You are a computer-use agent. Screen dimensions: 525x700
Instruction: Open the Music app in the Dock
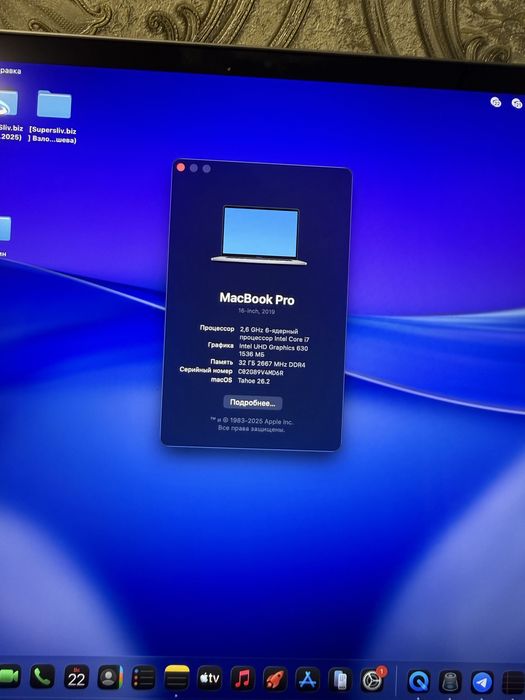click(x=242, y=679)
